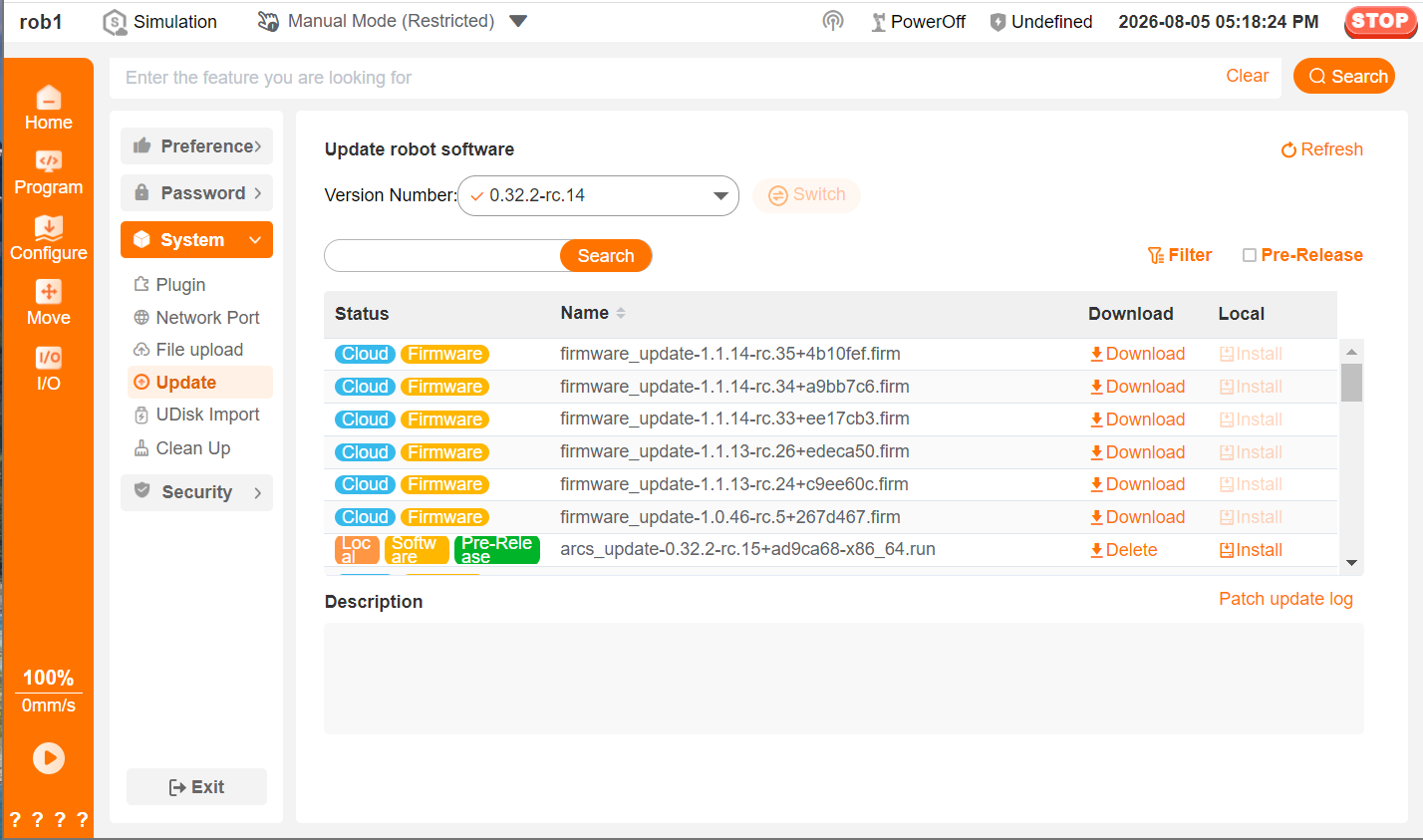Viewport: 1423px width, 840px height.
Task: Click the Switch version button
Action: (x=806, y=195)
